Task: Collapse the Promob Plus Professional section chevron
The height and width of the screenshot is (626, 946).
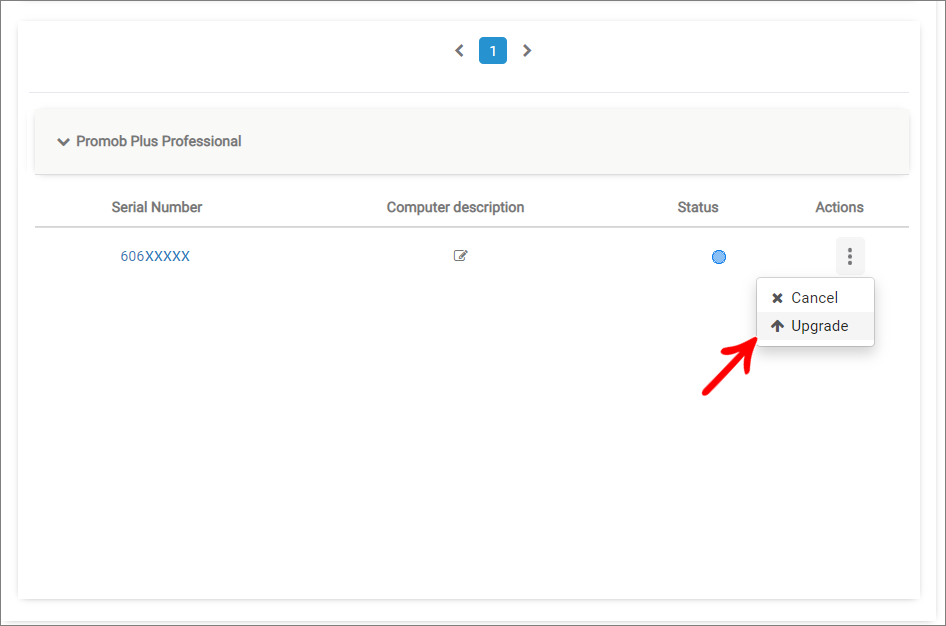Action: [63, 142]
